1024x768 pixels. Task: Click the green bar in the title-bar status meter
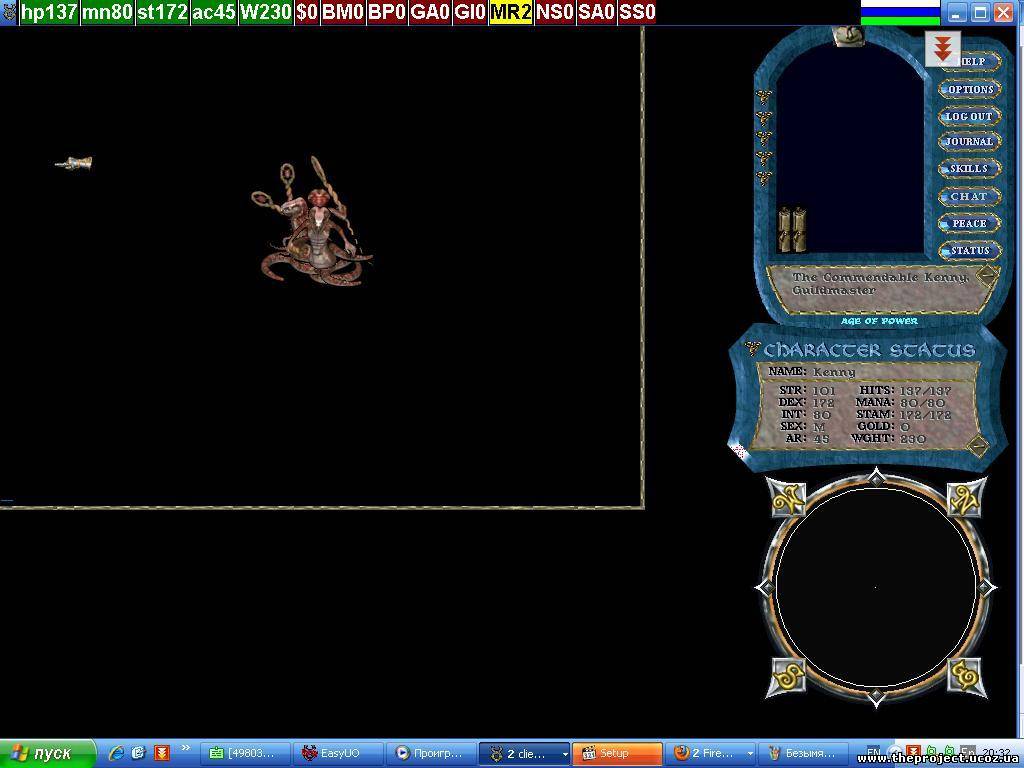[900, 21]
